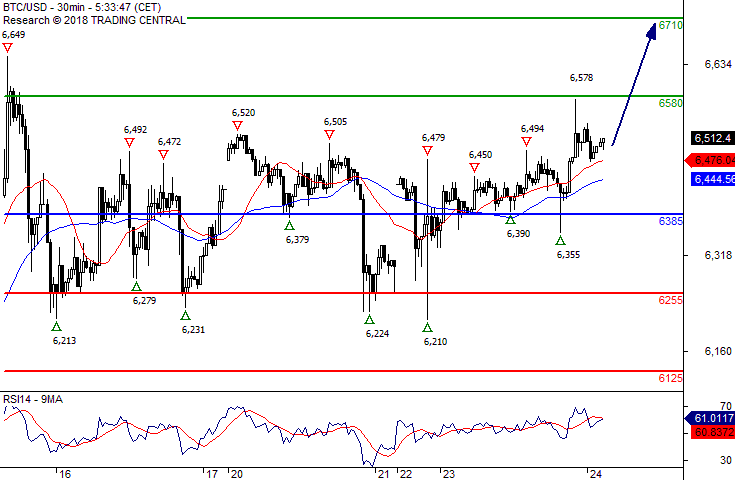Click the 6,224 trough label

coord(377,334)
